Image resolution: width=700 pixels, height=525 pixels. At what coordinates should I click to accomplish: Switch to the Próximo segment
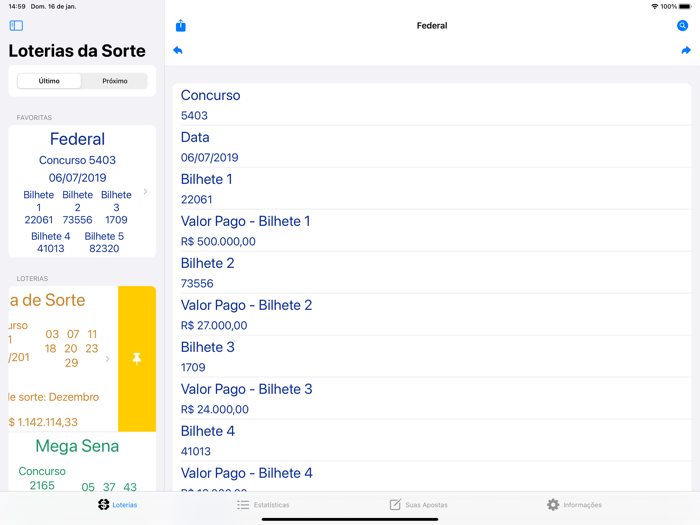[x=115, y=81]
